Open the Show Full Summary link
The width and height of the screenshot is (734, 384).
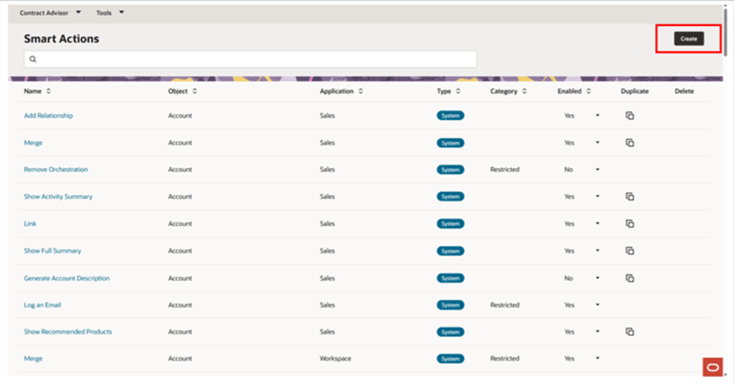coord(52,251)
